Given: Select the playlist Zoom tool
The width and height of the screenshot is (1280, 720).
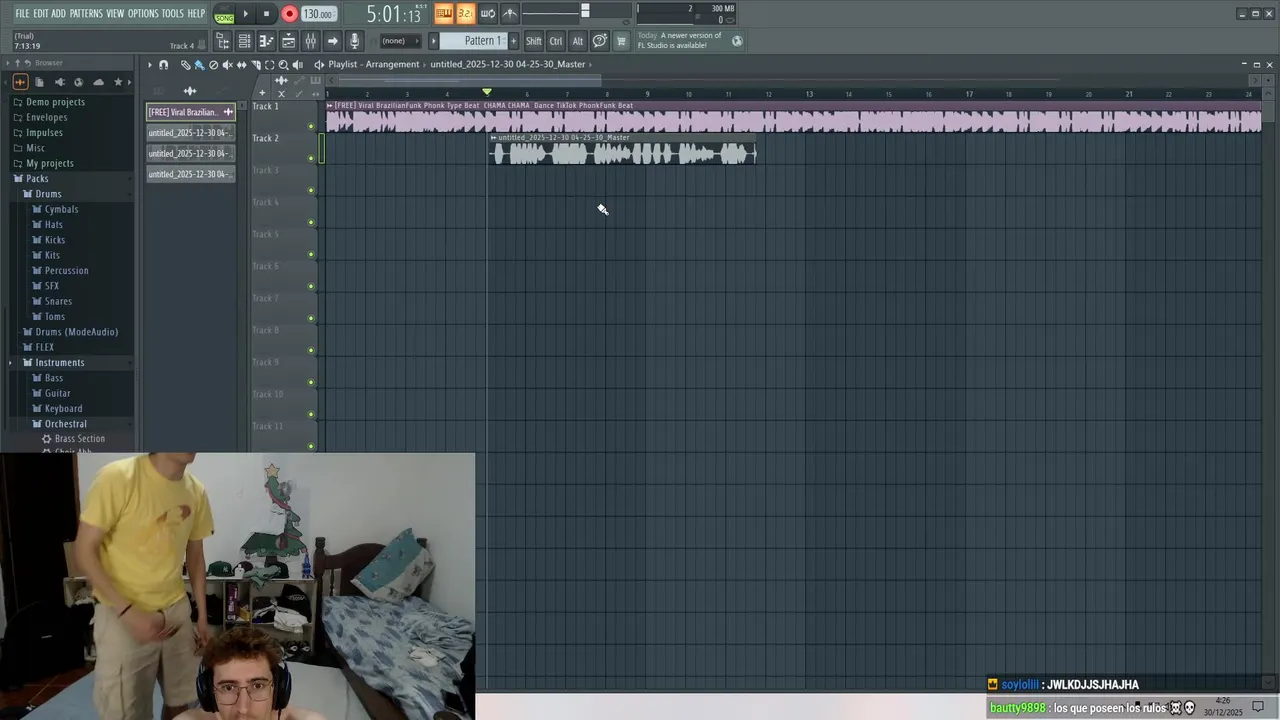Looking at the screenshot, I should pyautogui.click(x=283, y=65).
